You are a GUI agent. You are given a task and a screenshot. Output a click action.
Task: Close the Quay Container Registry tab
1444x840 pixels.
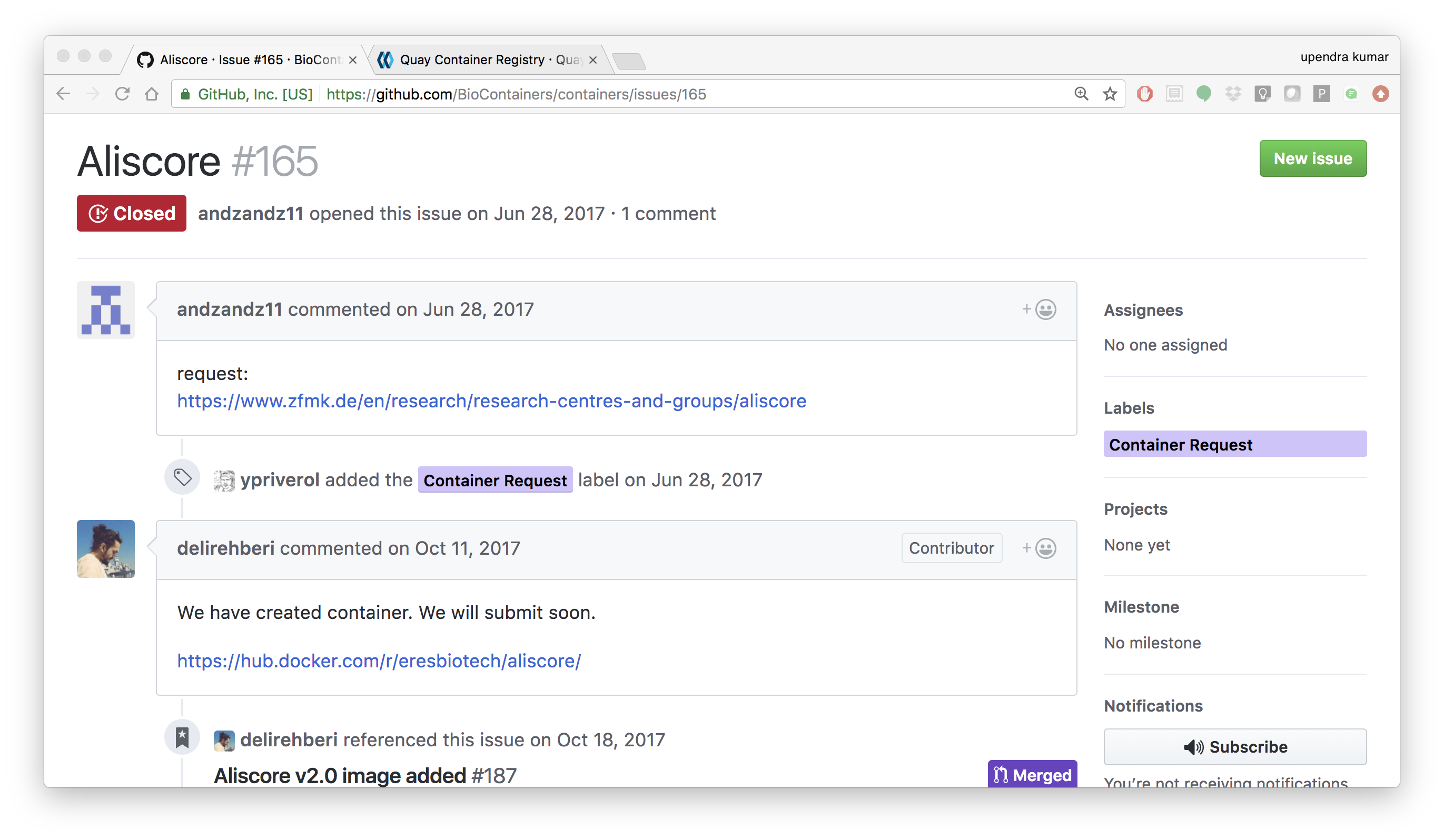coord(593,60)
